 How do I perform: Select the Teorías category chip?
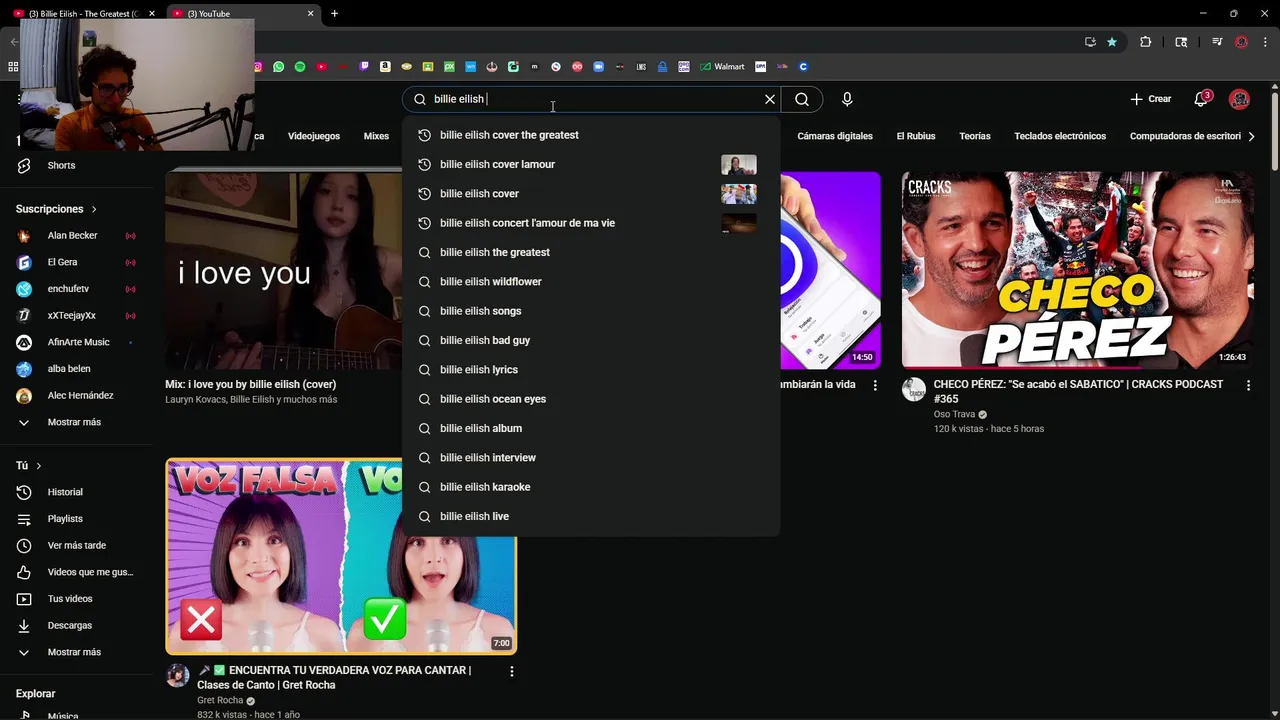[x=975, y=136]
